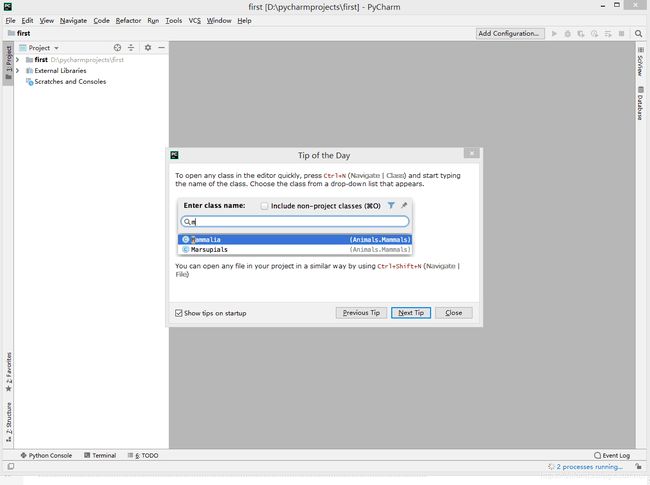The height and width of the screenshot is (485, 650).
Task: Open the Database side tab
Action: pos(640,103)
